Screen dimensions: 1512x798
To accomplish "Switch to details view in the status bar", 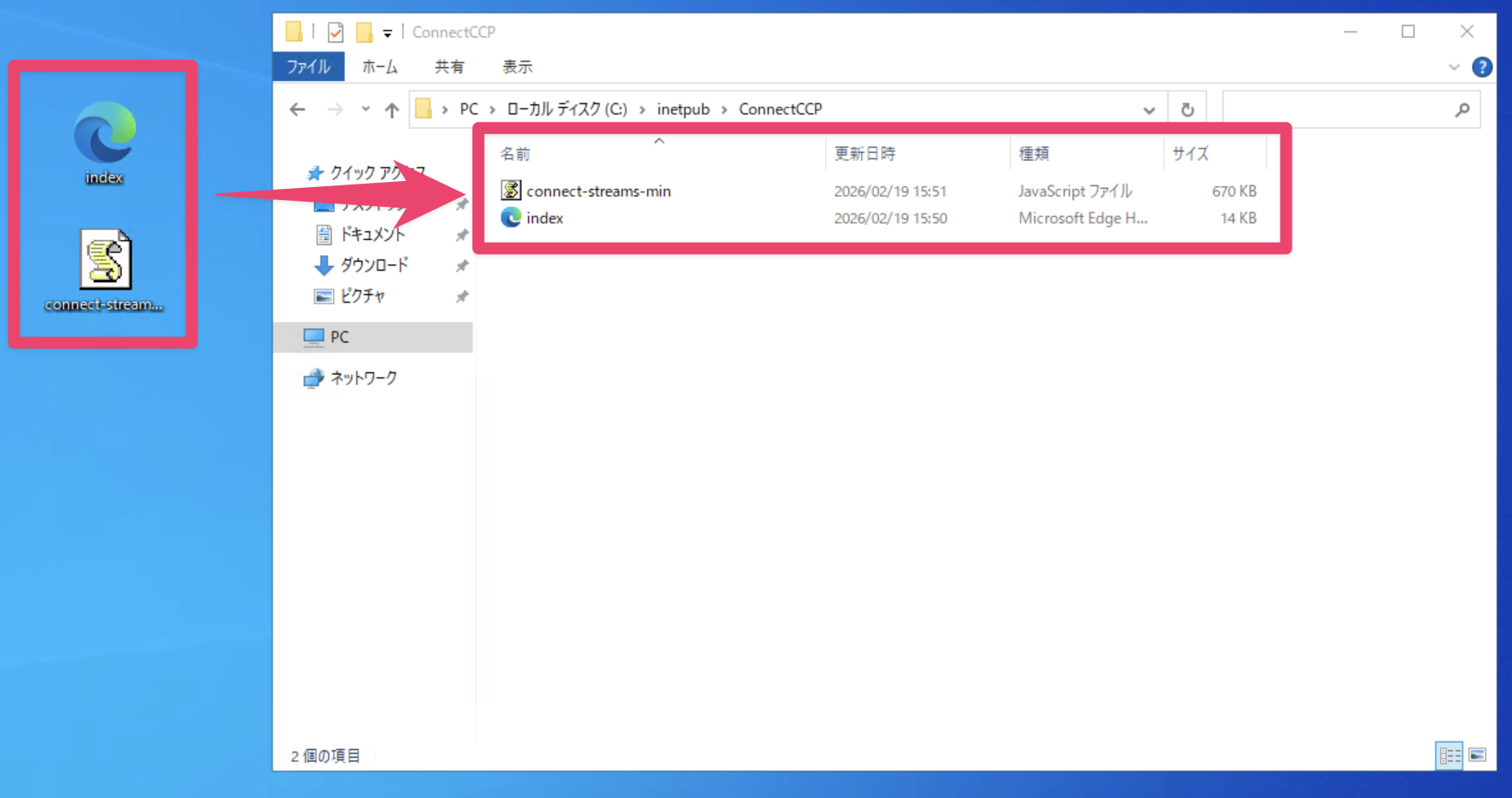I will point(1450,755).
